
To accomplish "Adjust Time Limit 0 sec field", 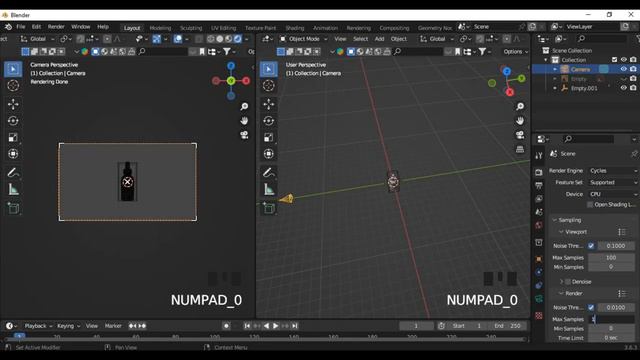I will pos(611,338).
